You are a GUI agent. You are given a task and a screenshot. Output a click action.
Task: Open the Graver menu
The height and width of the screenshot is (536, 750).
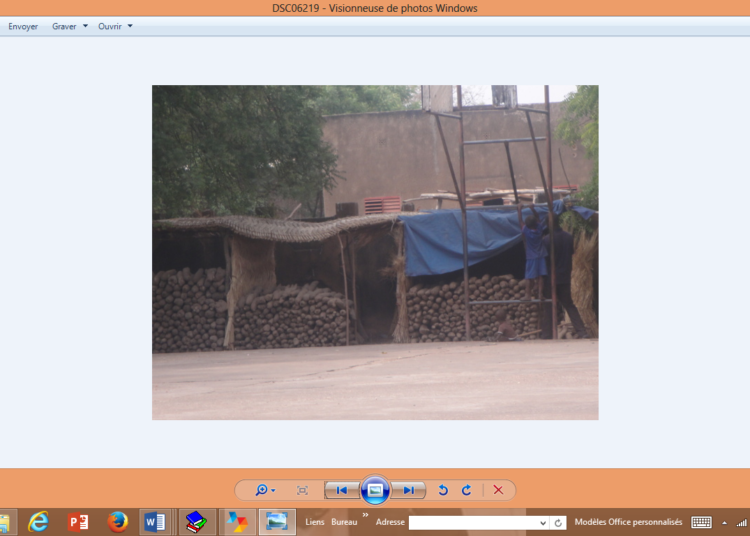[x=64, y=26]
